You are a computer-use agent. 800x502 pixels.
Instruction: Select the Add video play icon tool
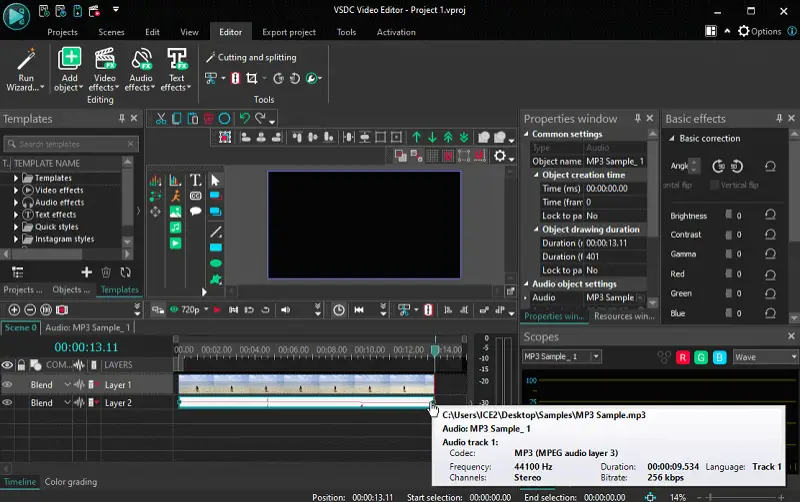tap(176, 243)
